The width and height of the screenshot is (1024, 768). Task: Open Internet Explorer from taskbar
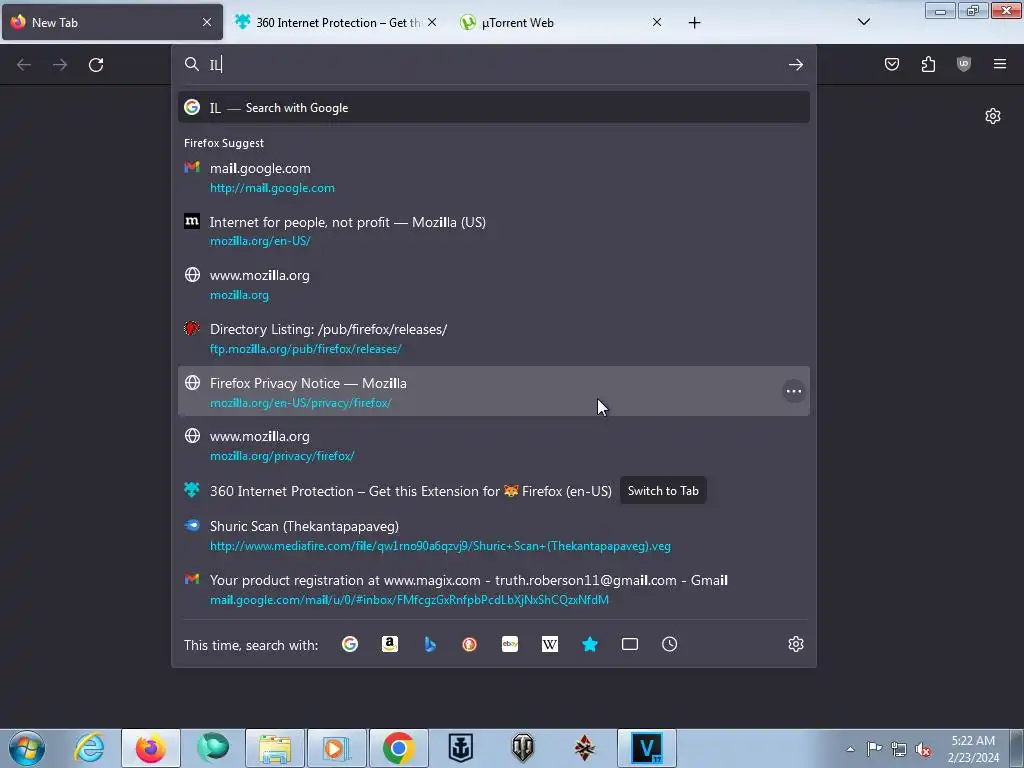point(89,748)
